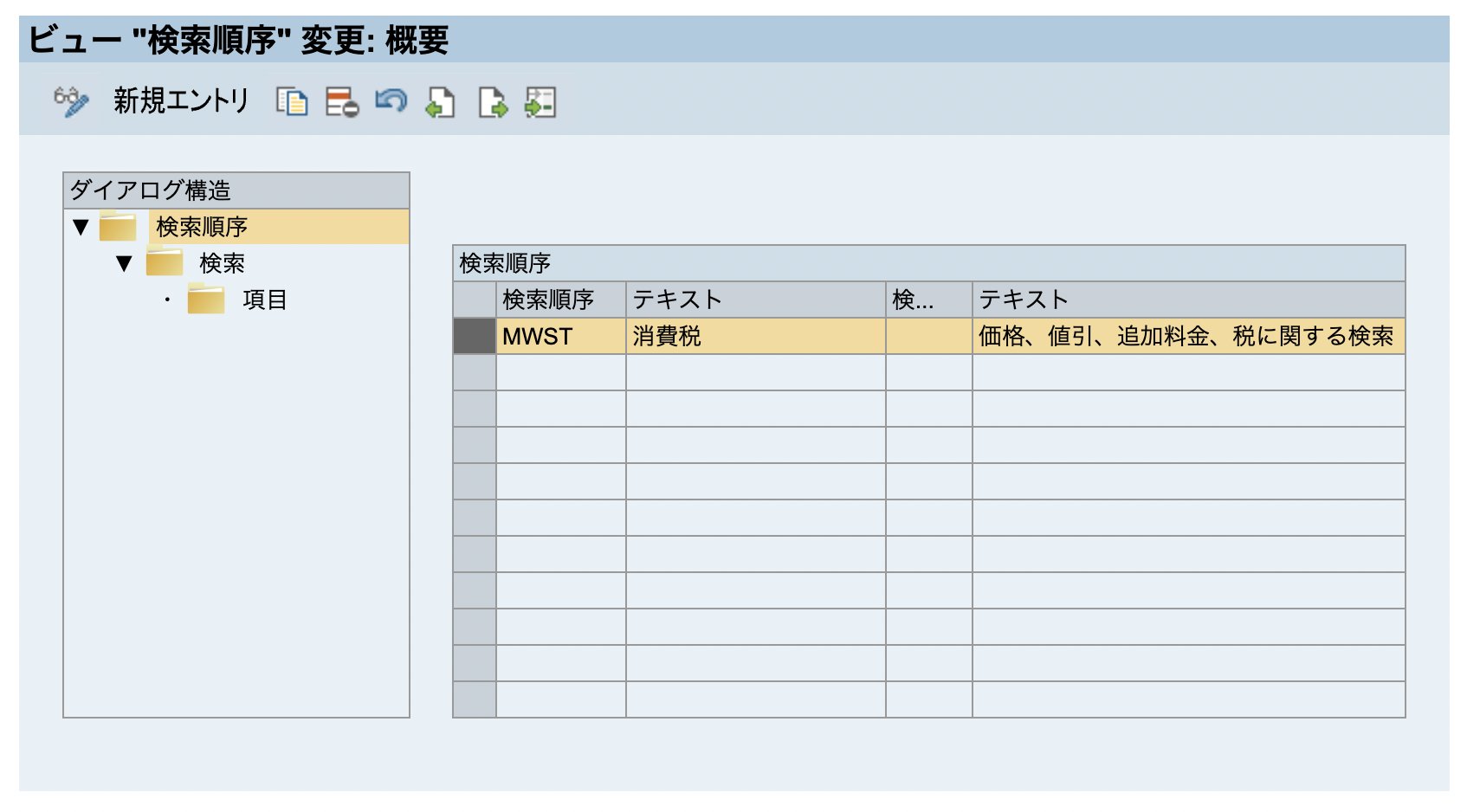Viewport: 1467px width, 812px height.
Task: Click the MWST cell in the table
Action: click(559, 336)
